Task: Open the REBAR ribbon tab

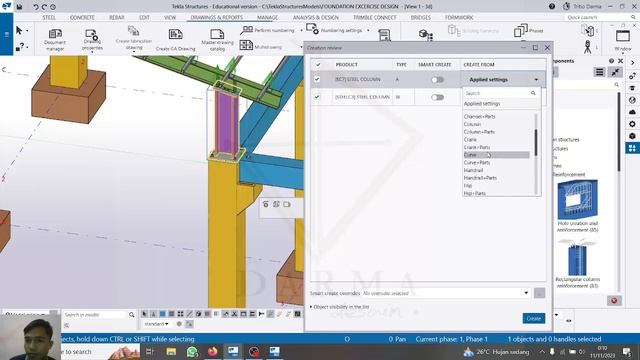Action: coord(116,18)
